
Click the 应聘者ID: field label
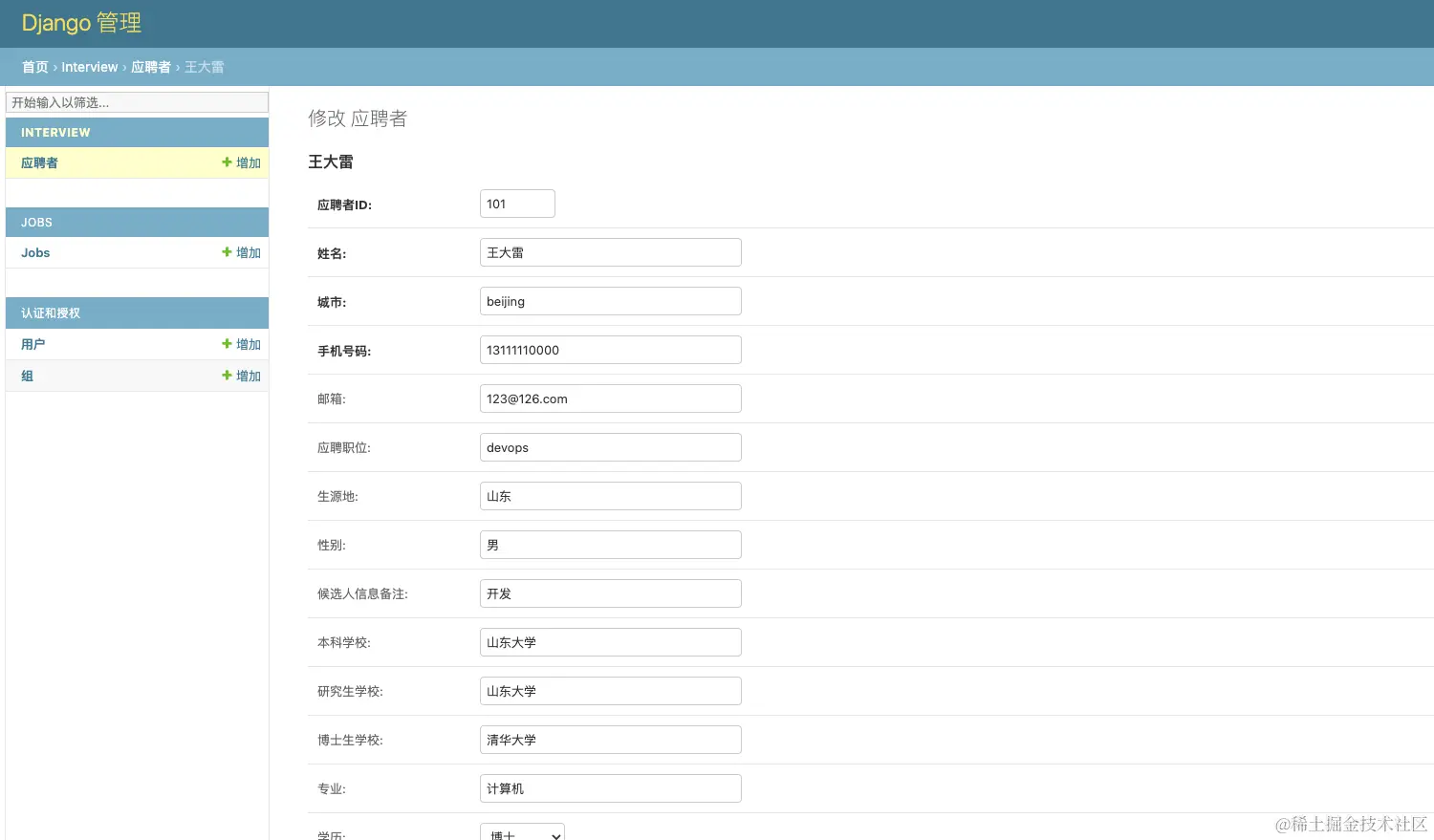click(x=344, y=205)
